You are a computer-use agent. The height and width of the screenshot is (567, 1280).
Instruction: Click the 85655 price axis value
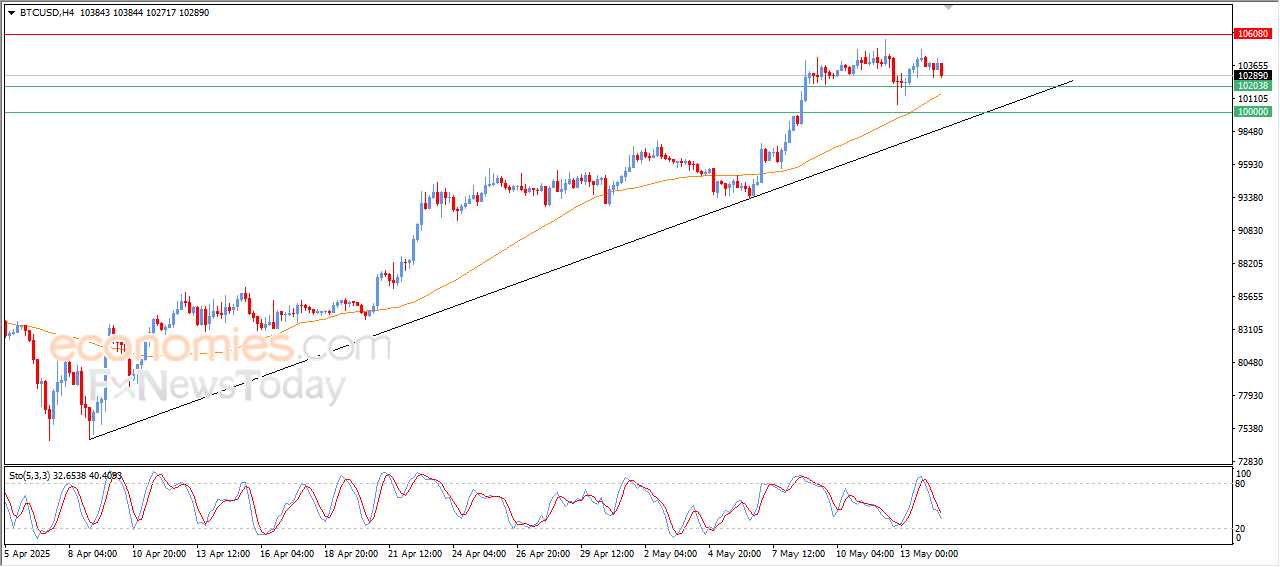(x=1251, y=297)
